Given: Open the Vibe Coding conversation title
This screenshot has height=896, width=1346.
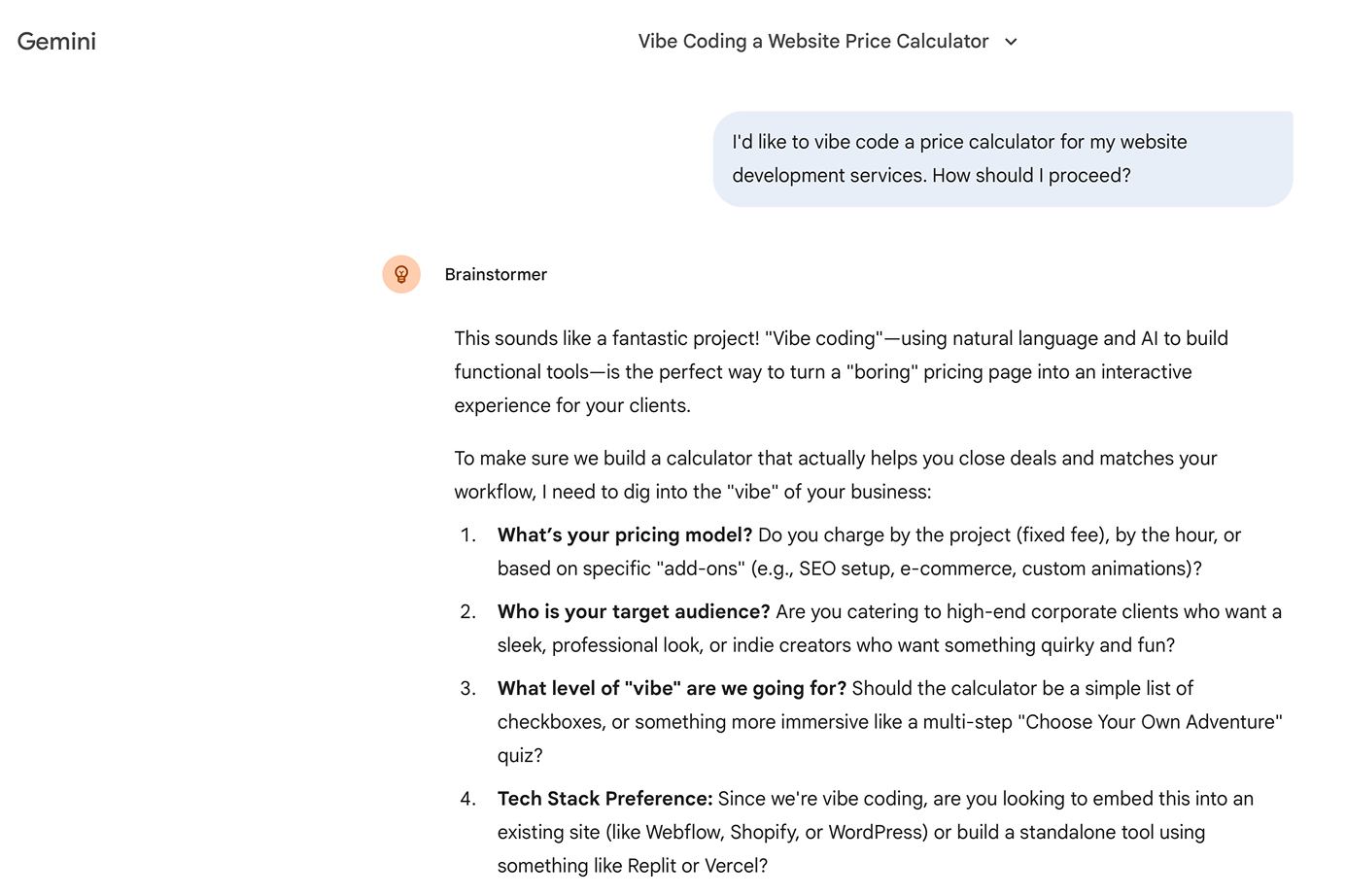Looking at the screenshot, I should [812, 41].
